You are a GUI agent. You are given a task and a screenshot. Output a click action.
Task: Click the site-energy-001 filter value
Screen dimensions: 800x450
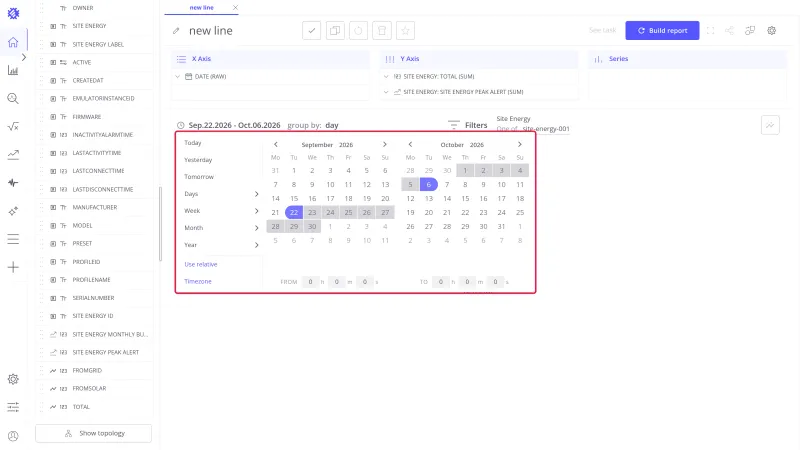coord(546,129)
